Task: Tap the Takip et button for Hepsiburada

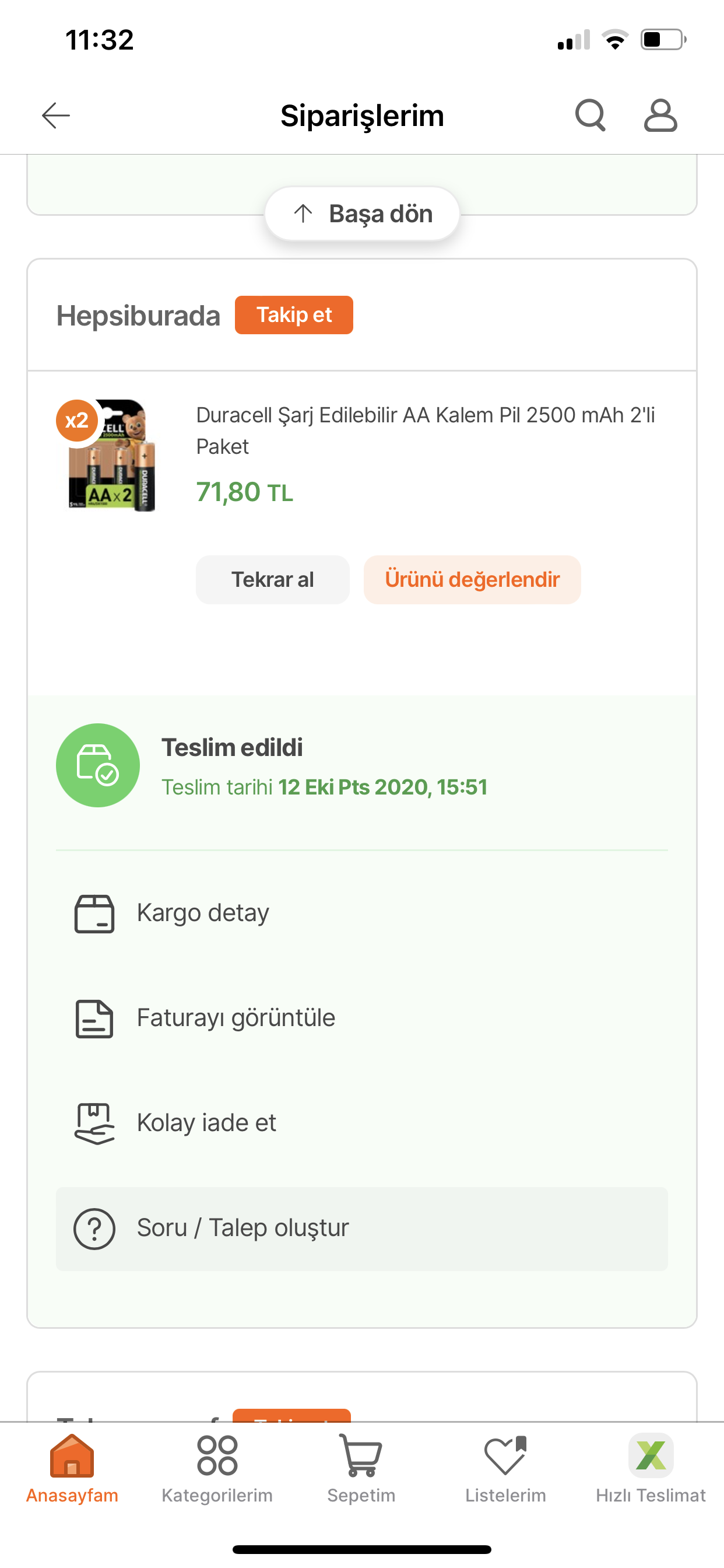Action: pos(294,314)
